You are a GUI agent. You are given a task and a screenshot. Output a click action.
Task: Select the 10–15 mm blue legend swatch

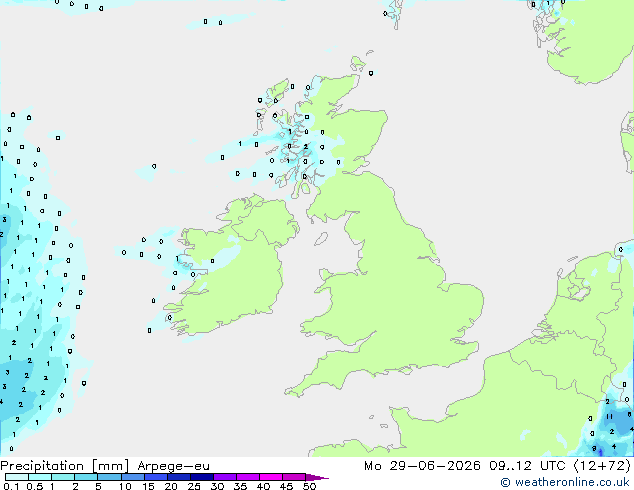tap(133, 477)
